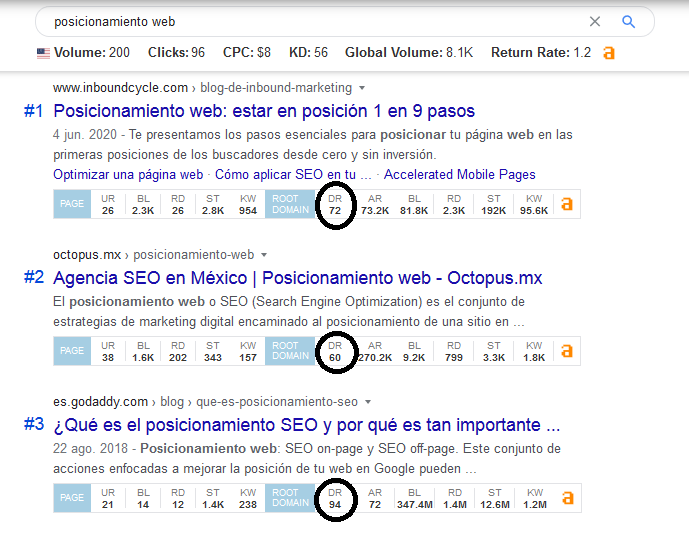Click the DR 60 value for octopus.mx
The width and height of the screenshot is (689, 535).
(335, 358)
